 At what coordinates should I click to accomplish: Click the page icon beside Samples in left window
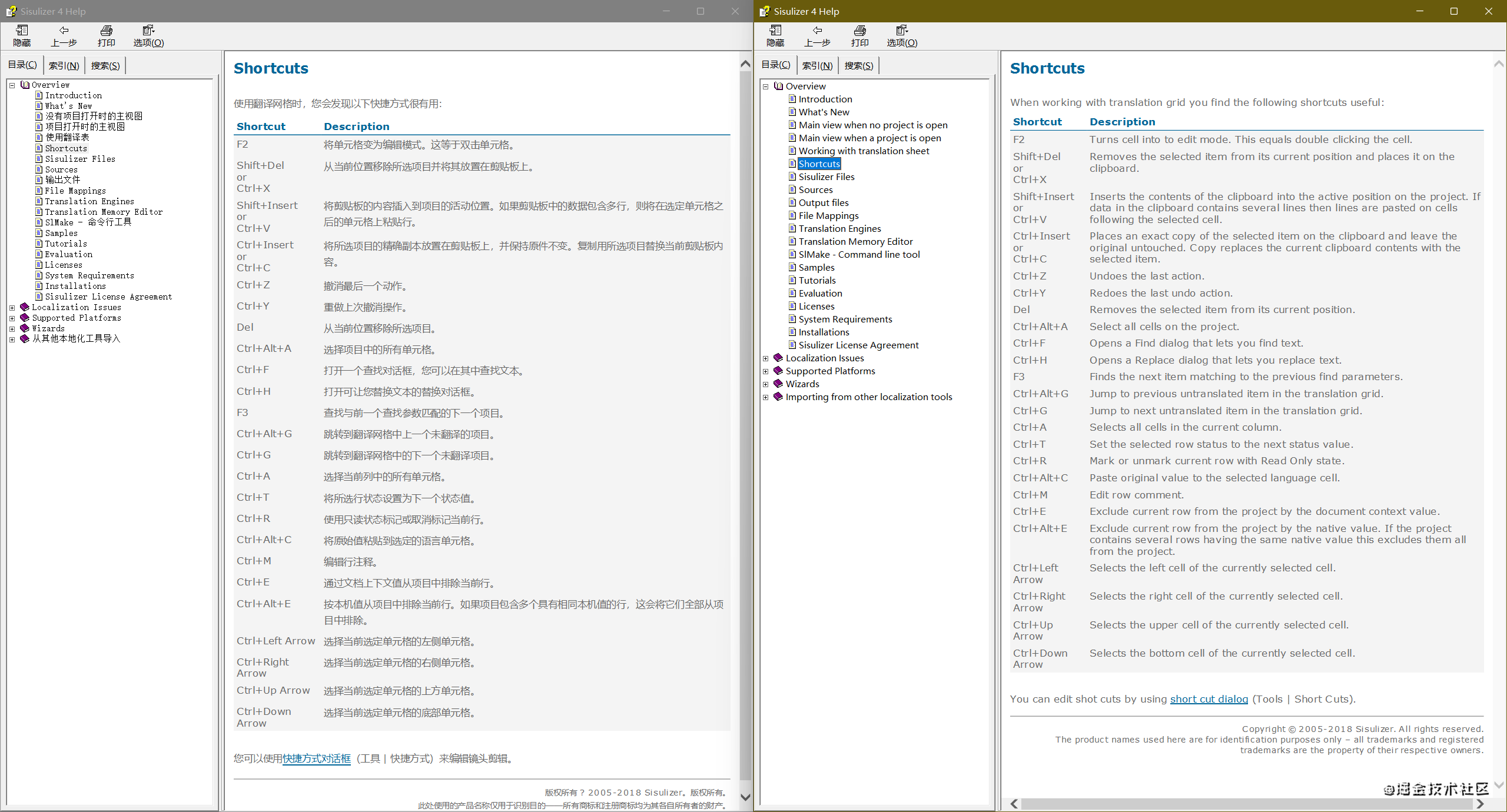pos(39,233)
